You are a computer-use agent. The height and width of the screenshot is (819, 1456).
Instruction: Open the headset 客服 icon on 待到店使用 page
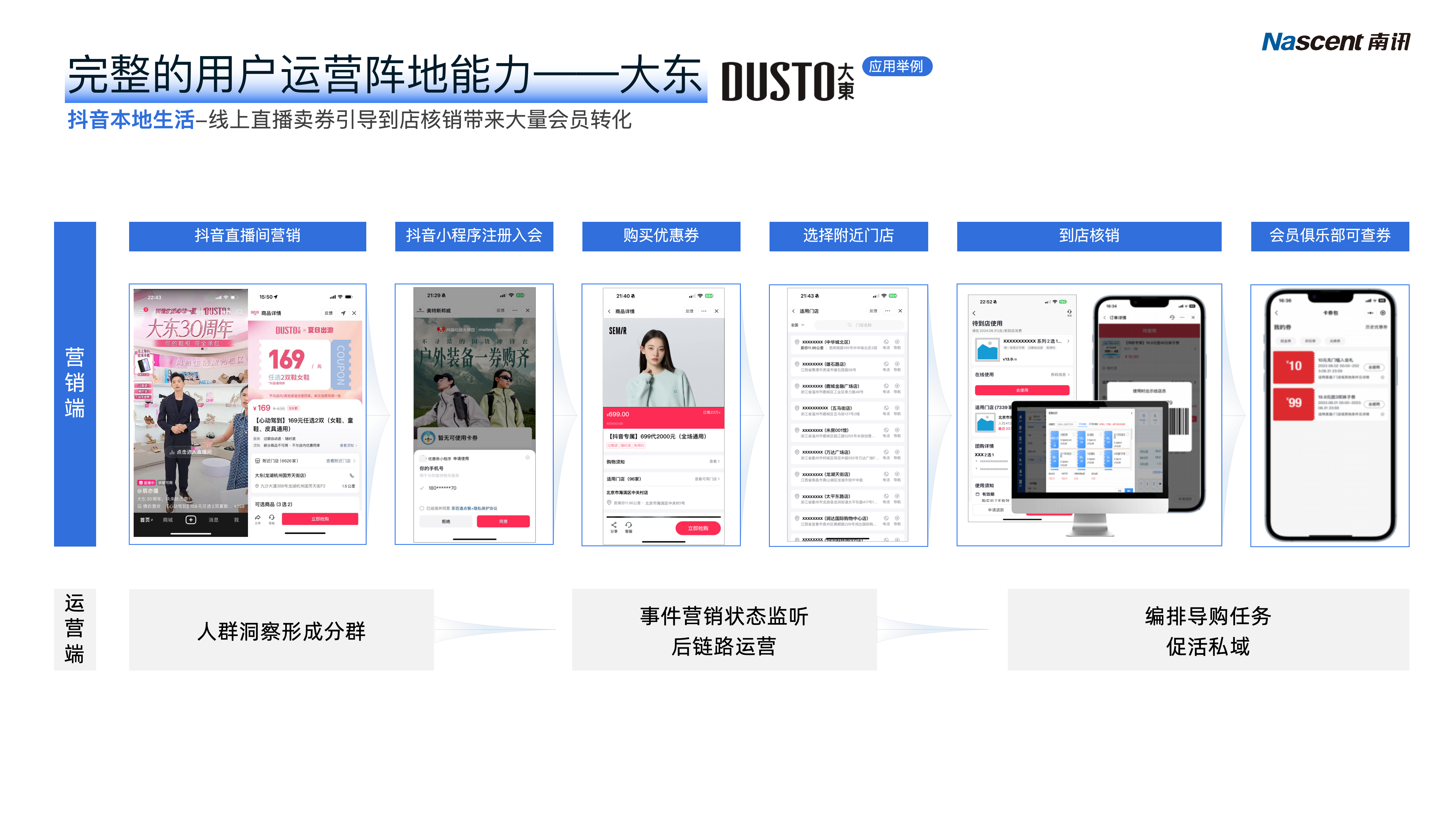click(1069, 312)
